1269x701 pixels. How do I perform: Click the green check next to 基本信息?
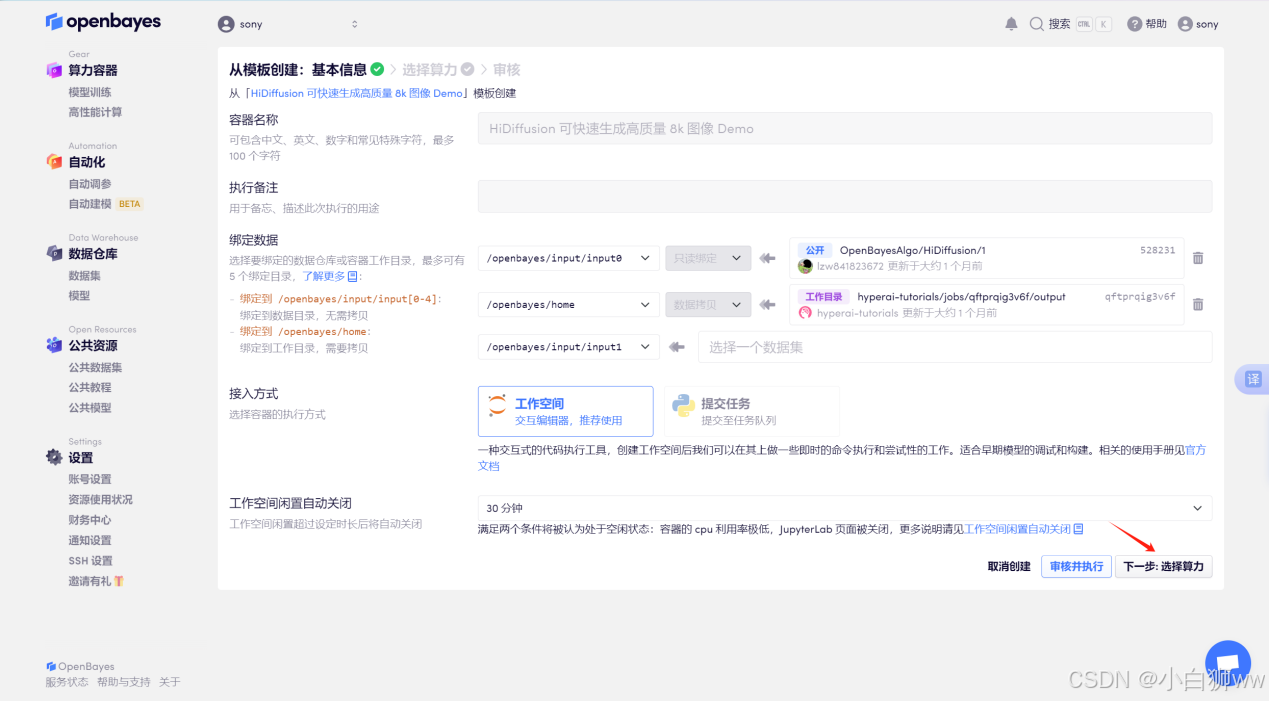(377, 69)
